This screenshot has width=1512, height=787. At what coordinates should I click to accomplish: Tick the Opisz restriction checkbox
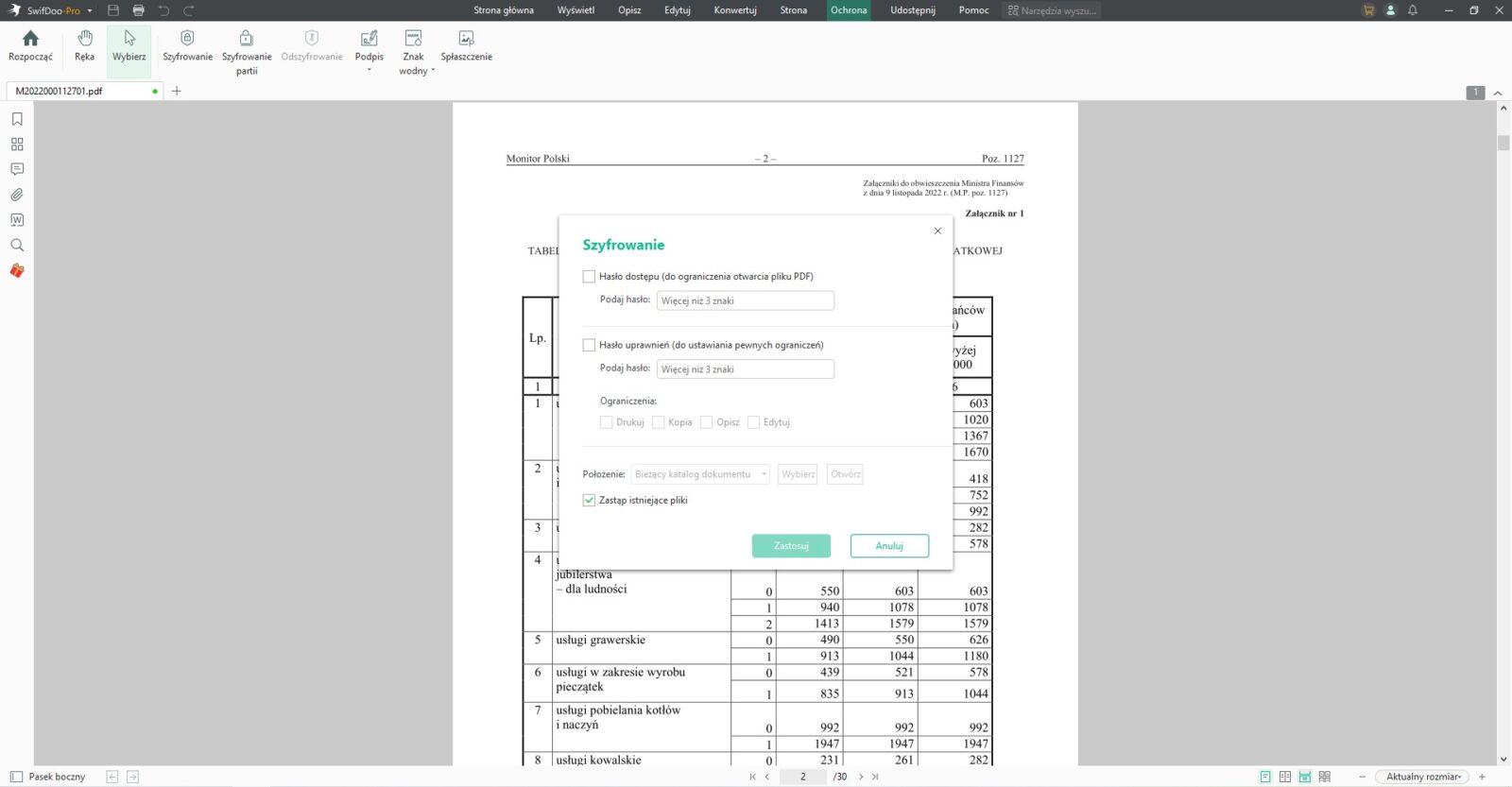(706, 422)
